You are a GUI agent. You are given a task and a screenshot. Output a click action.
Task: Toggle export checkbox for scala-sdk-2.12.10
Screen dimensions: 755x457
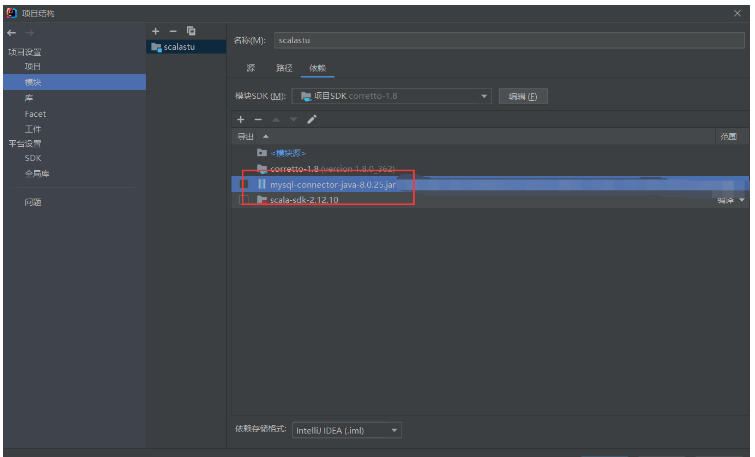tap(244, 199)
